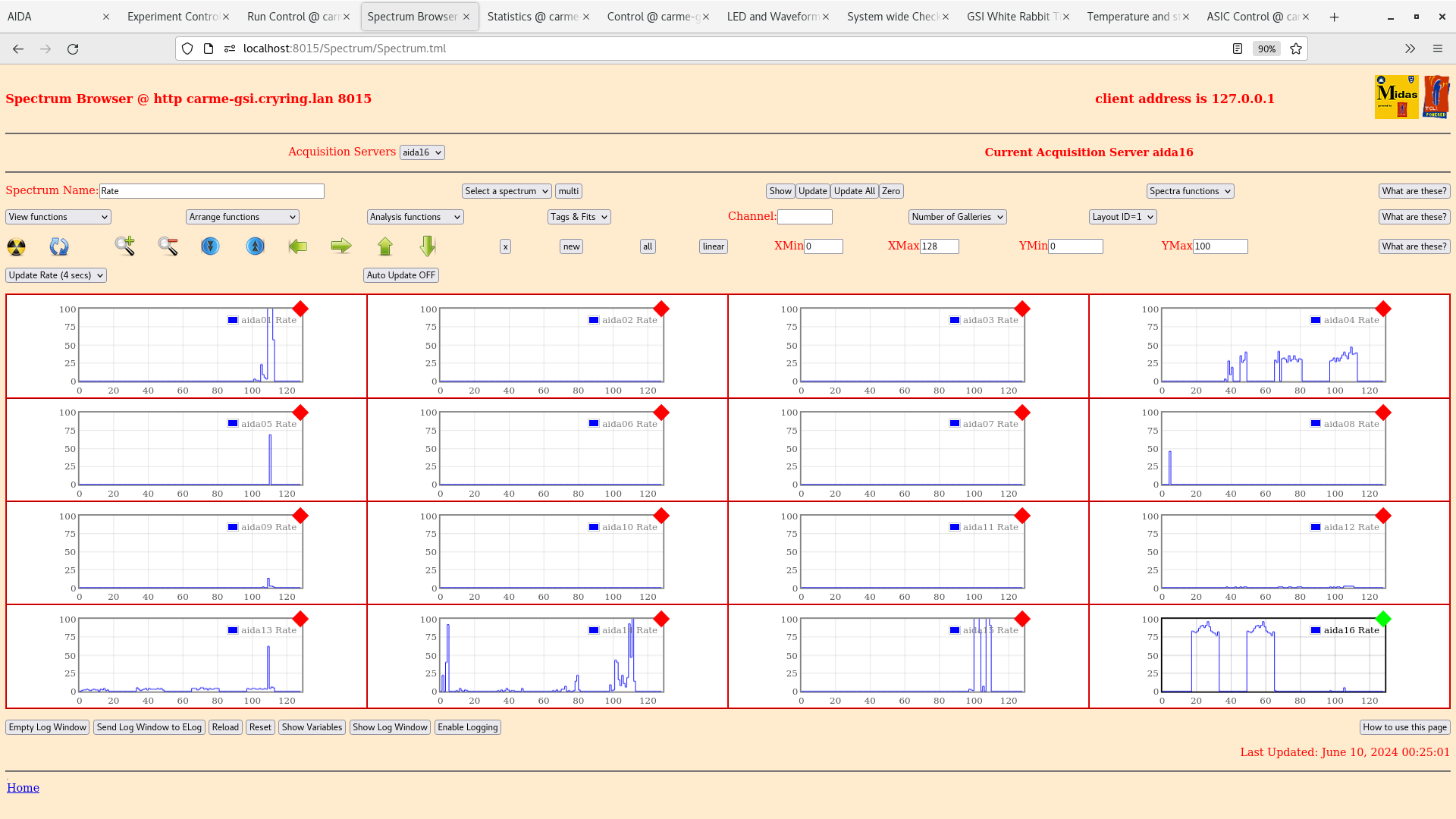This screenshot has height=819, width=1456.
Task: Click the zoom in magnifier icon
Action: click(x=125, y=245)
